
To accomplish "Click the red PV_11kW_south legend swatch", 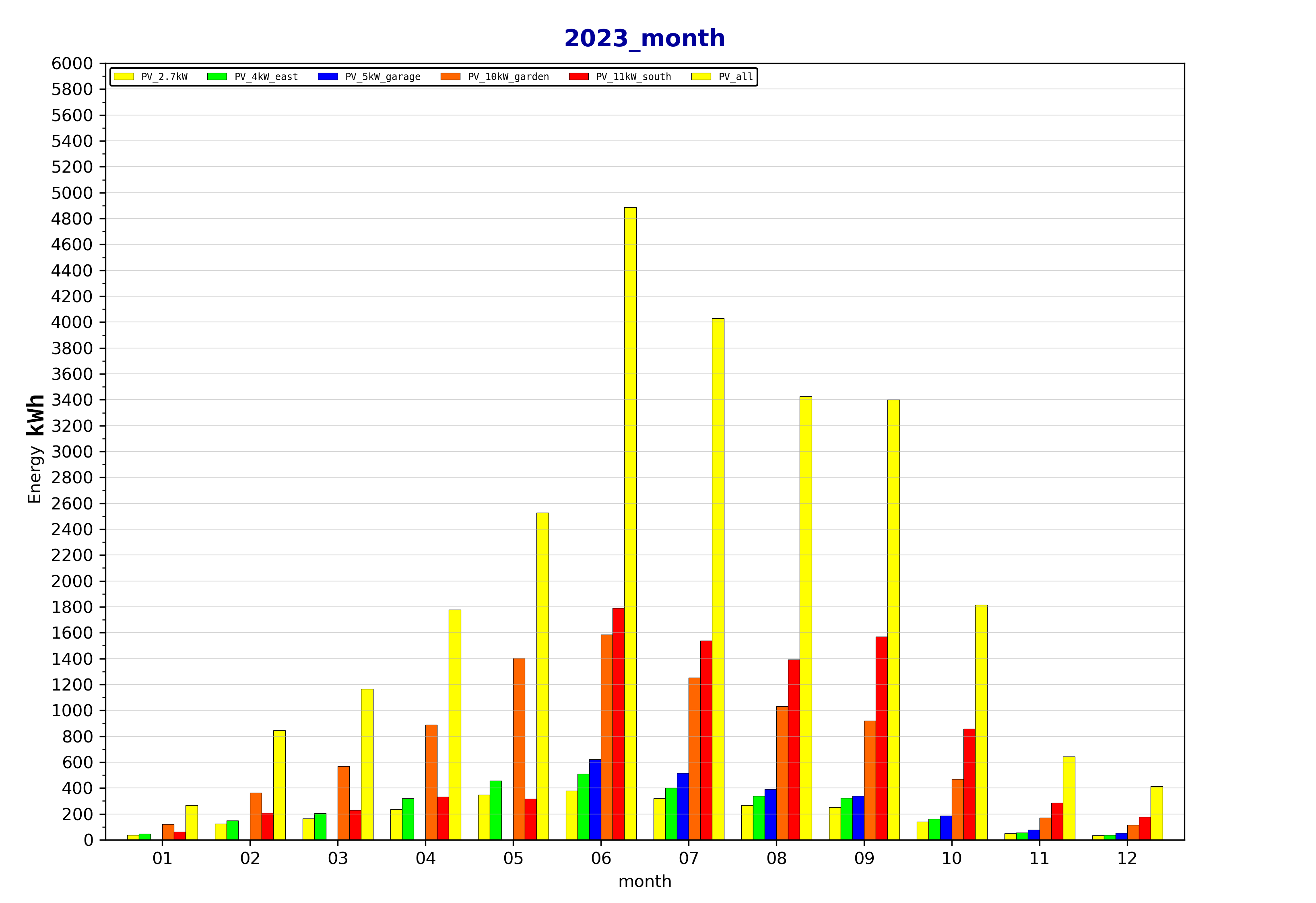I will point(579,76).
